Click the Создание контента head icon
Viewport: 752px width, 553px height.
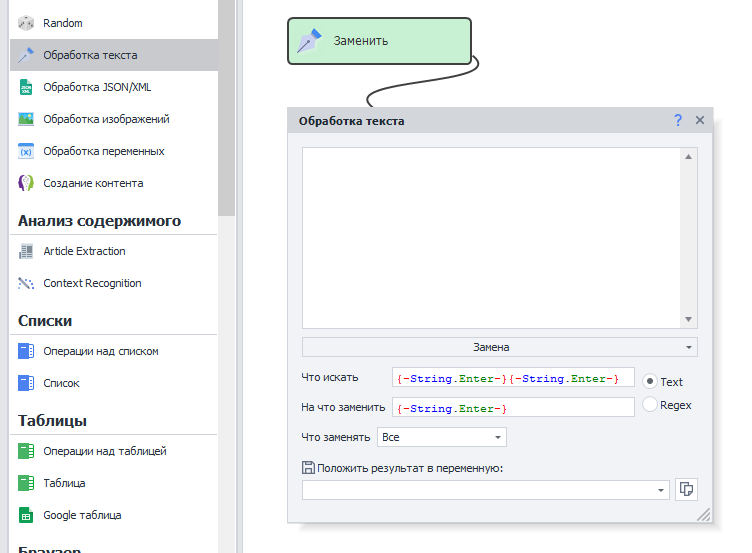point(26,183)
